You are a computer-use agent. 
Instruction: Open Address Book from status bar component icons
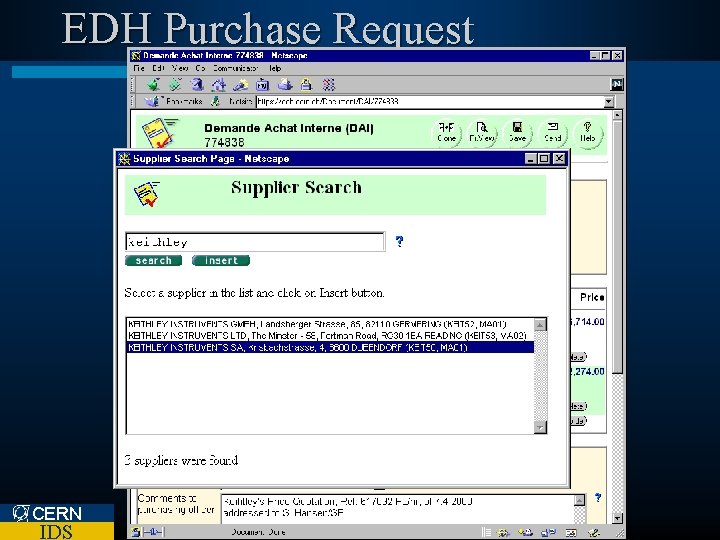(x=571, y=533)
